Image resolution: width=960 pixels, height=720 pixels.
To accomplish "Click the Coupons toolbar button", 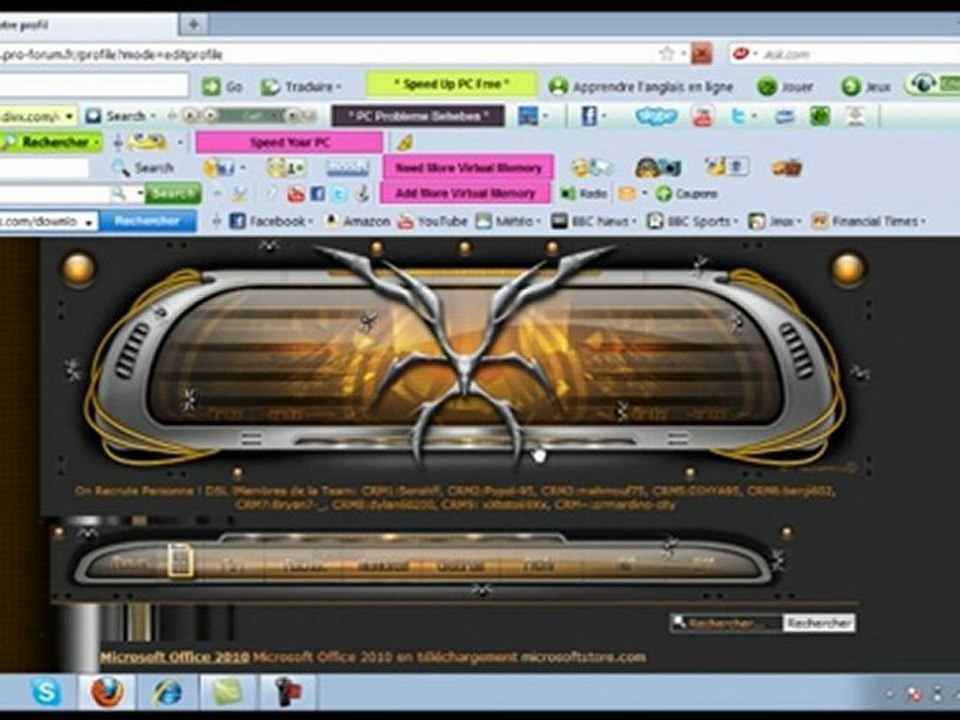I will coord(686,194).
